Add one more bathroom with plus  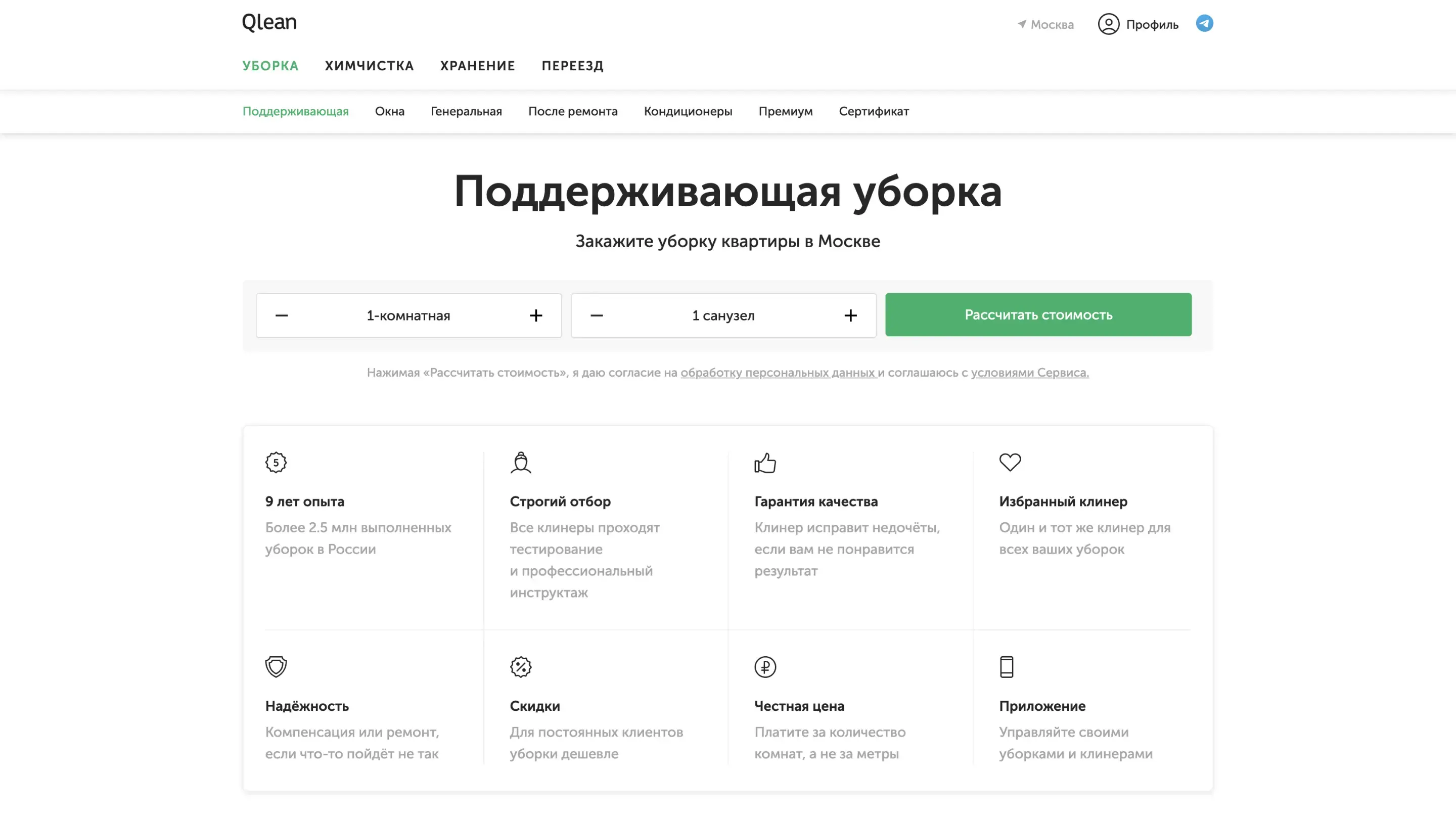[x=850, y=315]
